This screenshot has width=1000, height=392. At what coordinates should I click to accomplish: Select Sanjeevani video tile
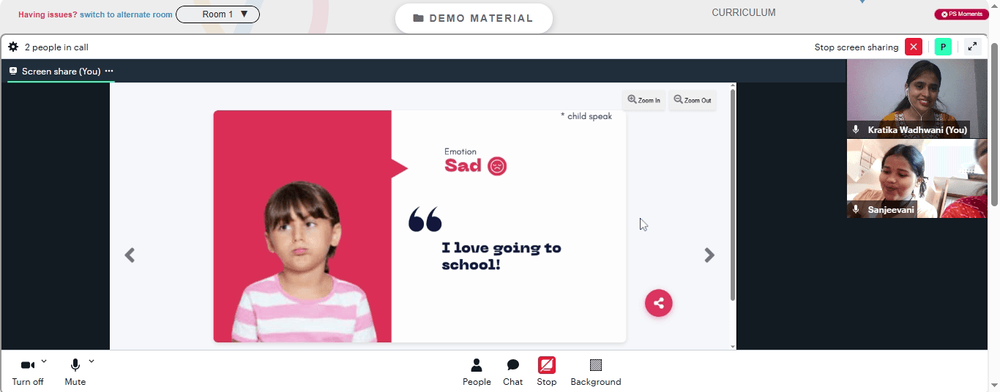pyautogui.click(x=916, y=178)
